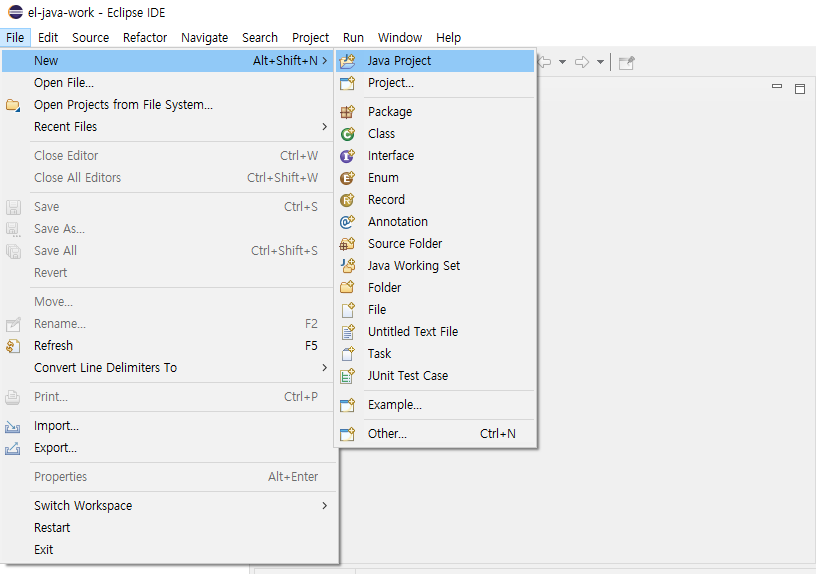Image resolution: width=816 pixels, height=574 pixels.
Task: Expand the New submenu entry
Action: 166,61
